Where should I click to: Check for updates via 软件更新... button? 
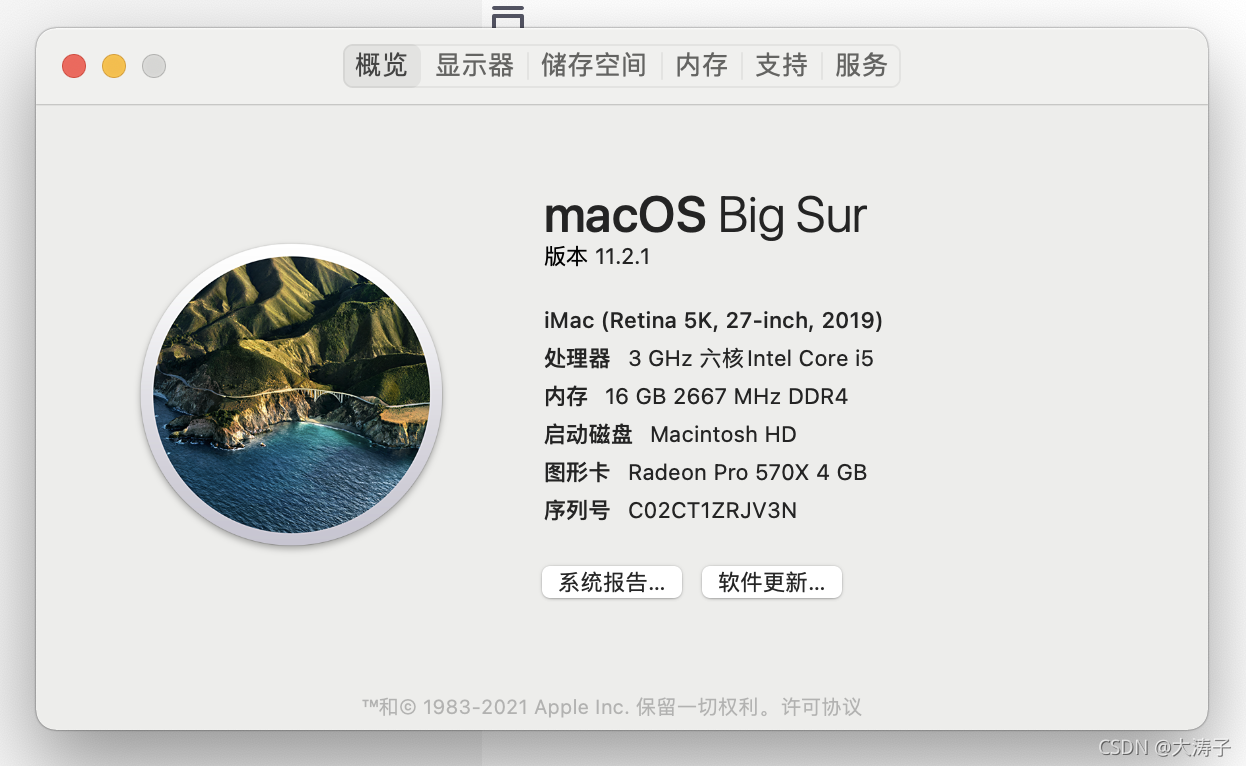coord(772,583)
